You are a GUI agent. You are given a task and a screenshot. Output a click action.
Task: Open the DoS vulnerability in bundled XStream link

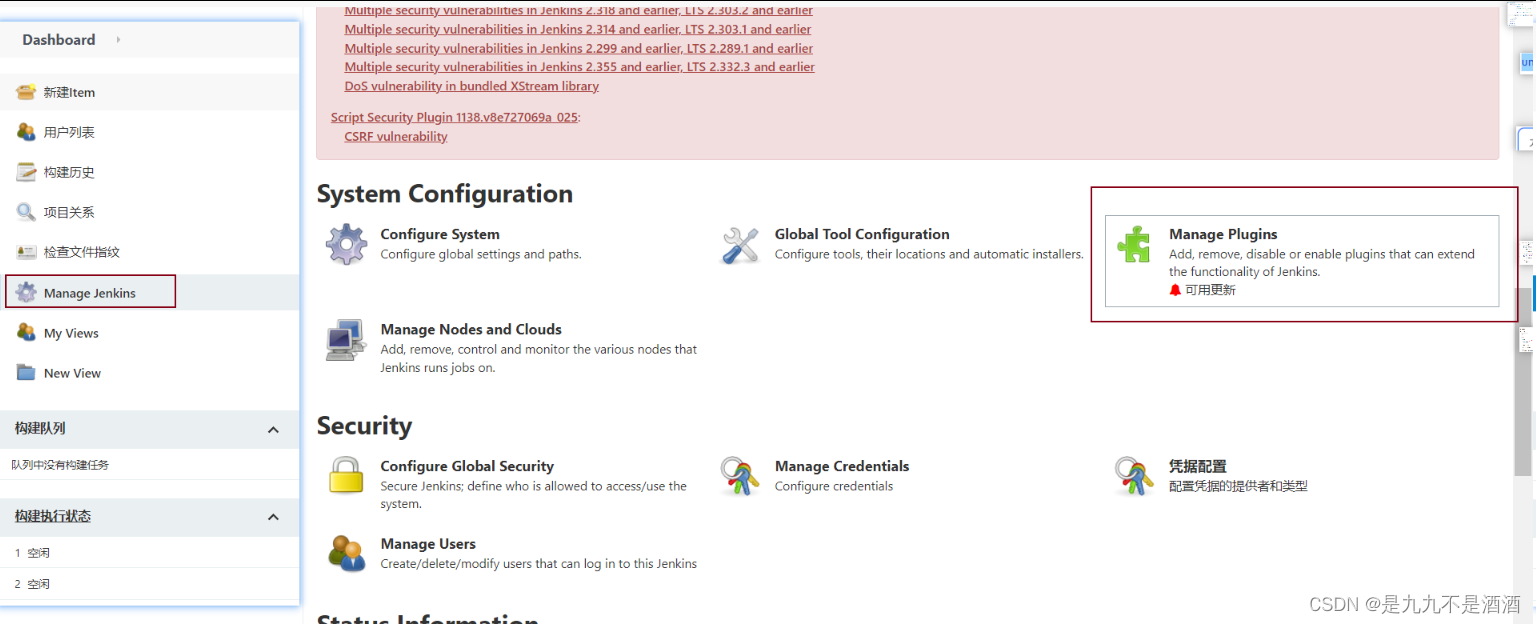471,86
